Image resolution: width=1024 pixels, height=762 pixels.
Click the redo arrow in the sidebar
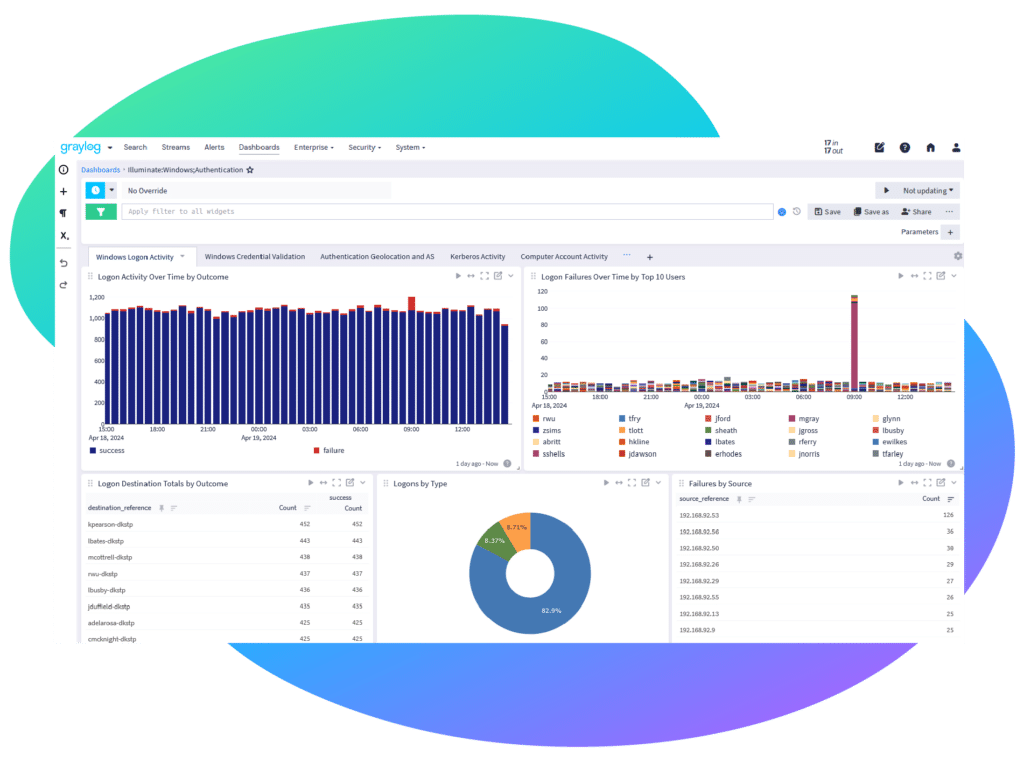point(64,284)
